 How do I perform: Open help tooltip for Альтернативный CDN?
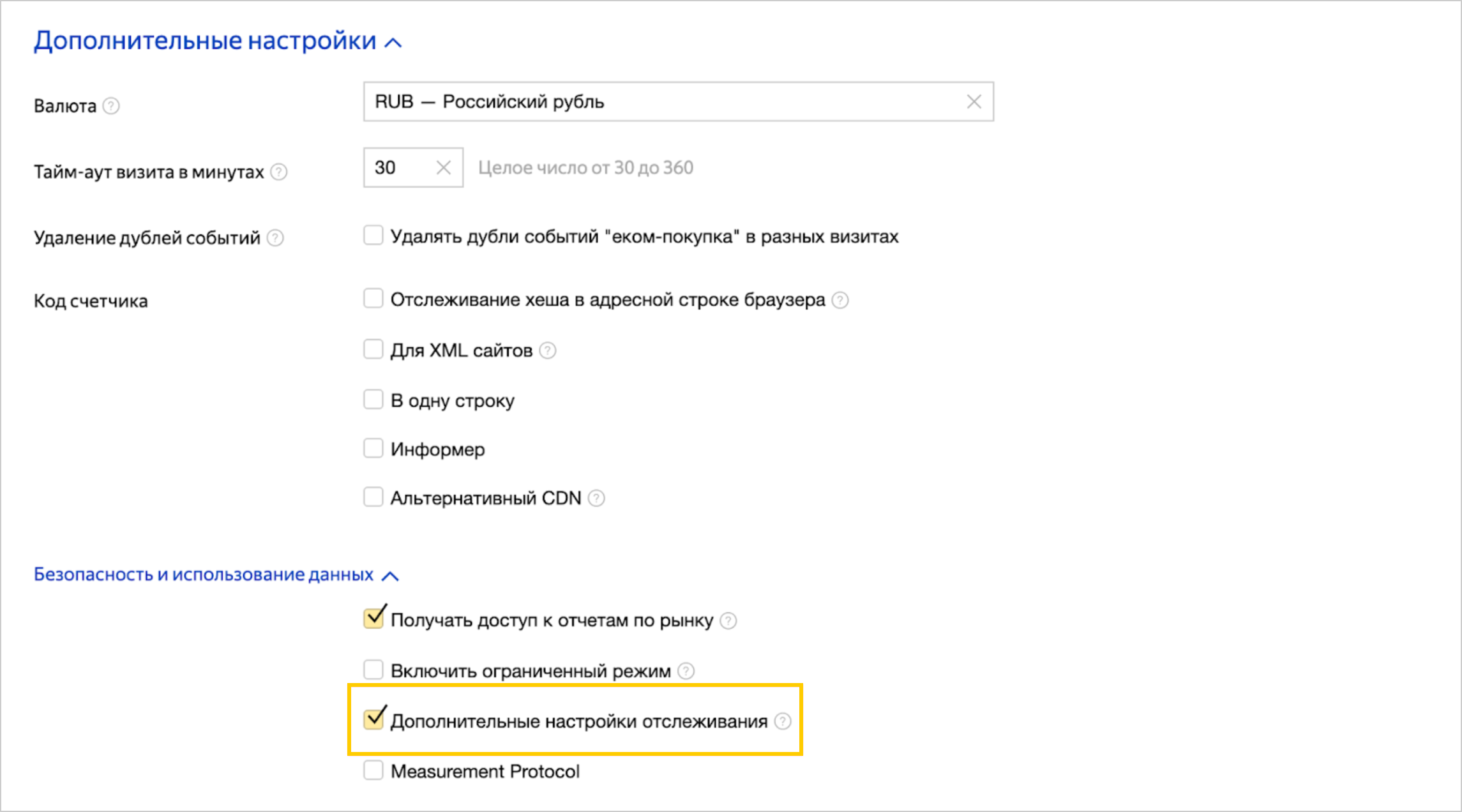tap(596, 498)
